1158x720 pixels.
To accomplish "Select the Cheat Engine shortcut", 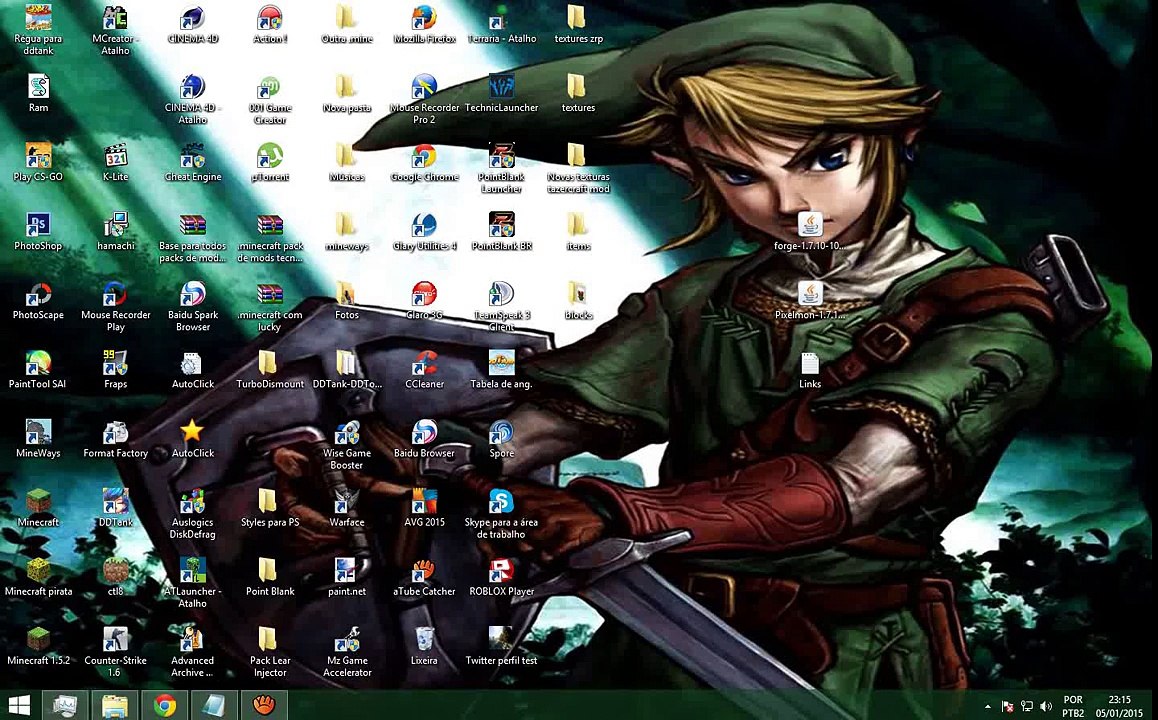I will tap(193, 156).
